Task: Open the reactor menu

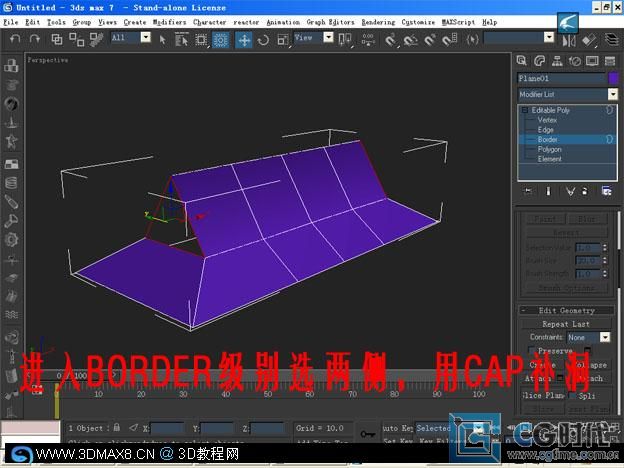Action: point(246,22)
